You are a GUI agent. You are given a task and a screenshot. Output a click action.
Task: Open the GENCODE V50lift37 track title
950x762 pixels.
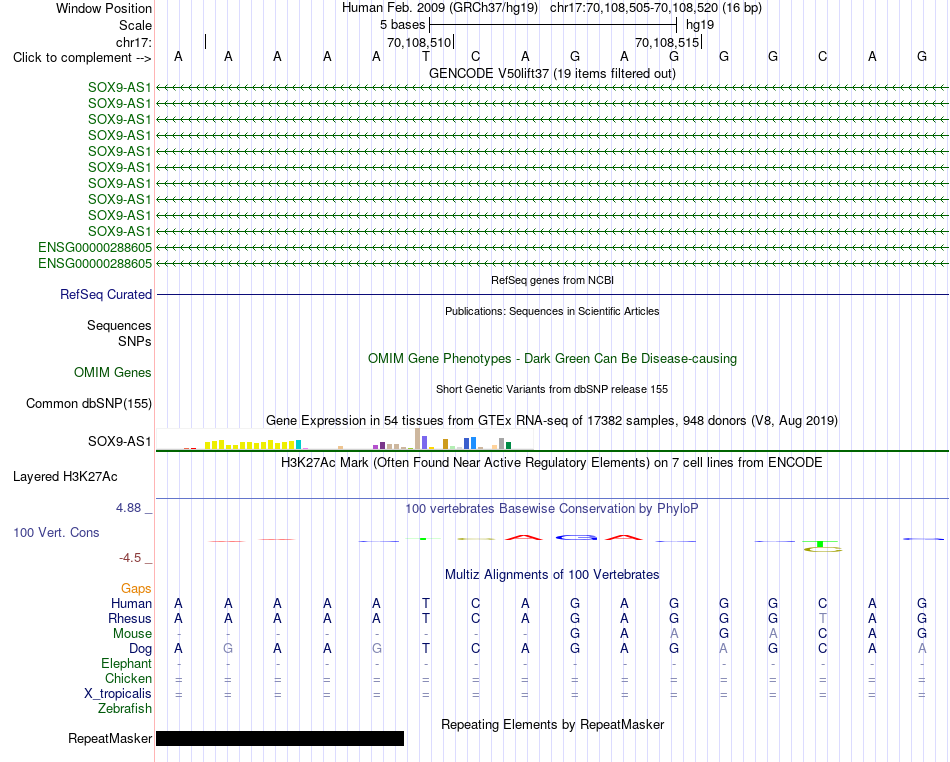[552, 73]
